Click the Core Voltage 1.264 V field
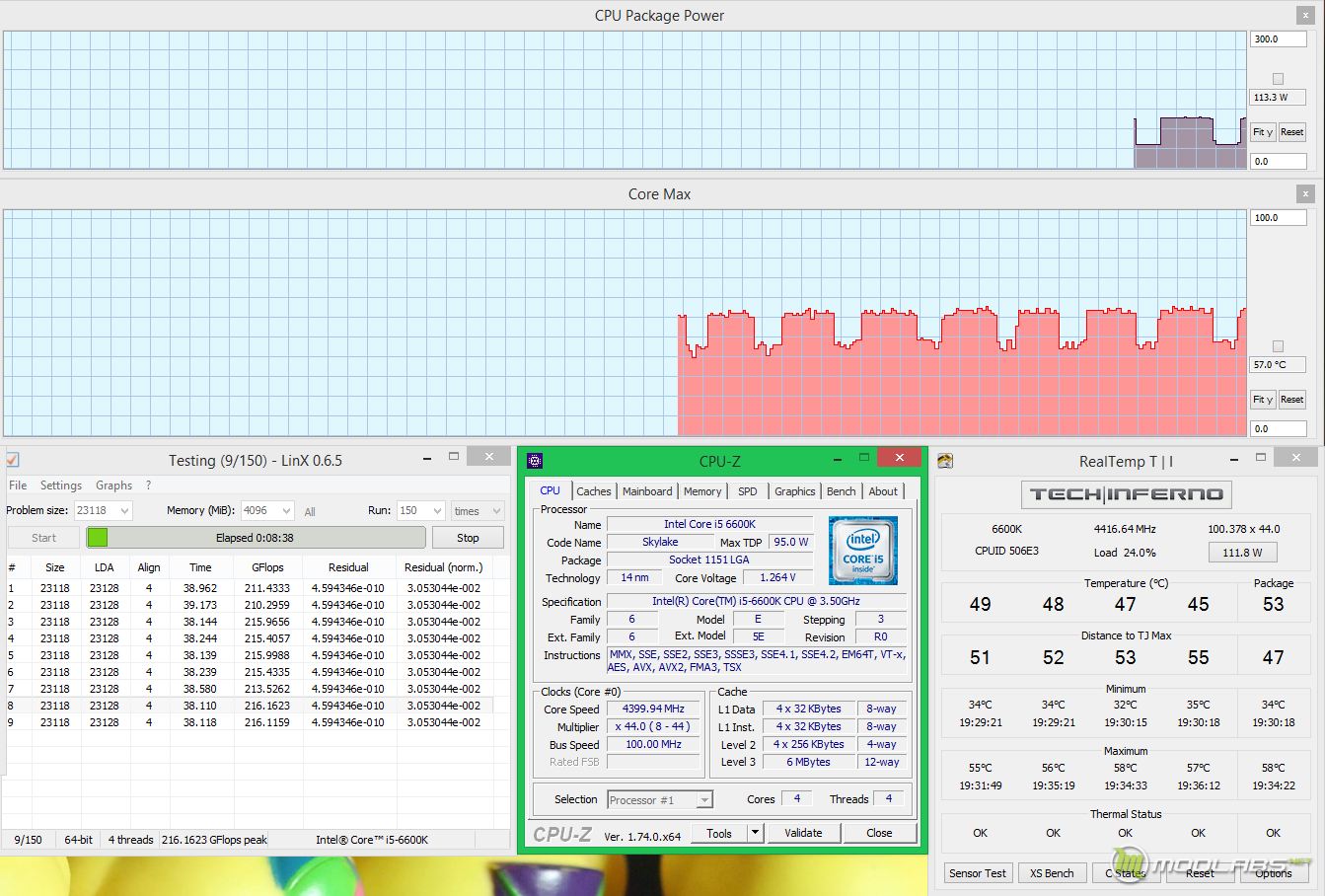This screenshot has width=1325, height=896. click(x=777, y=578)
